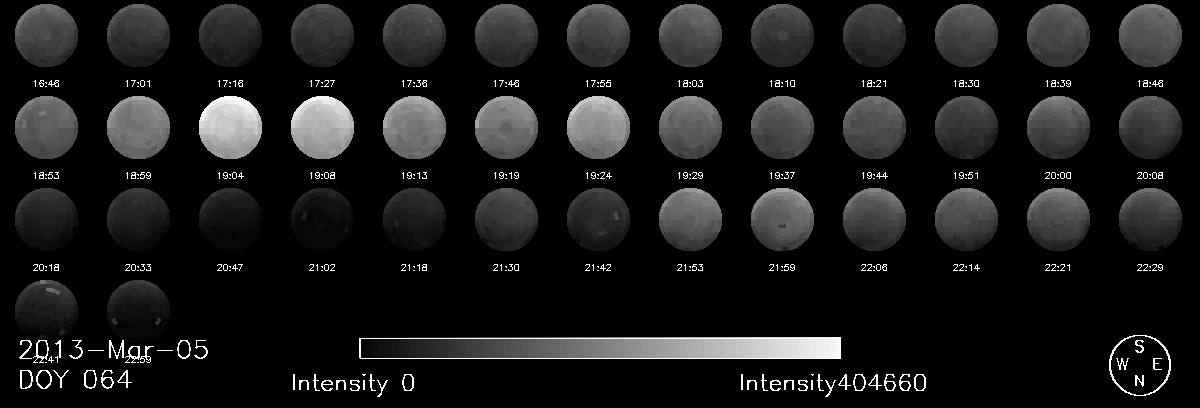Viewport: 1200px width, 408px height.
Task: Click the 16:46 first disk image
Action: (46, 36)
